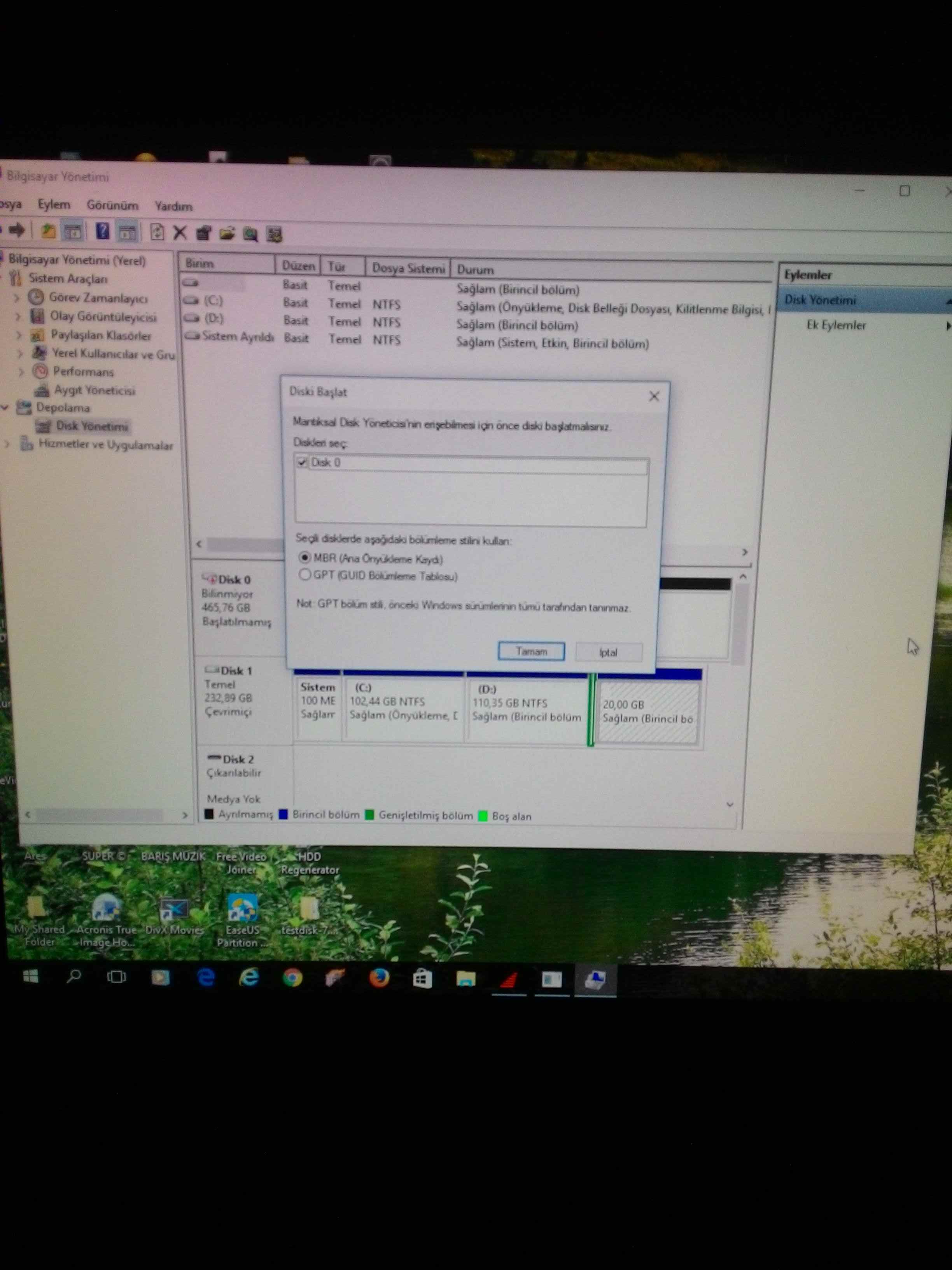Open the Eylem menu
The image size is (952, 1270).
pos(54,205)
